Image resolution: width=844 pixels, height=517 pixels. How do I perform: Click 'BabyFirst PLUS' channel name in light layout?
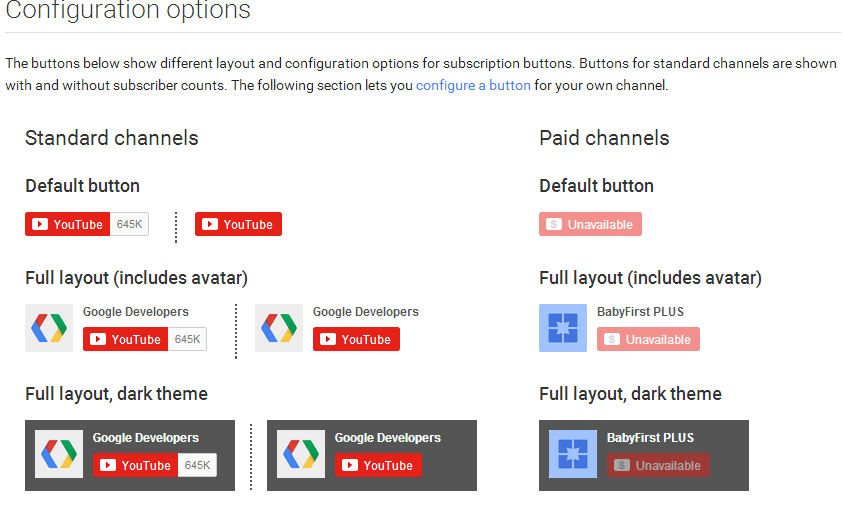click(x=641, y=312)
